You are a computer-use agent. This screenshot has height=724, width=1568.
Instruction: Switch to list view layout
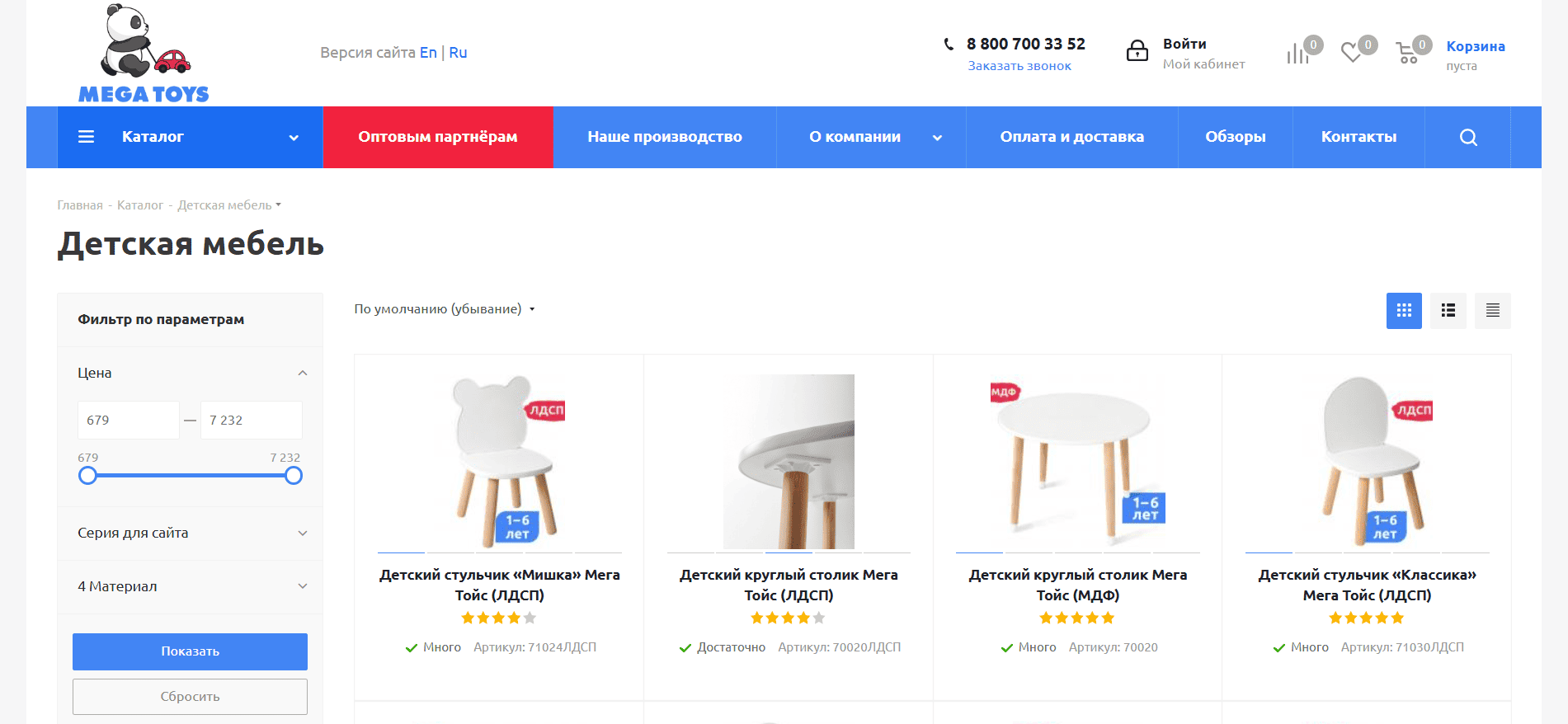[1448, 311]
